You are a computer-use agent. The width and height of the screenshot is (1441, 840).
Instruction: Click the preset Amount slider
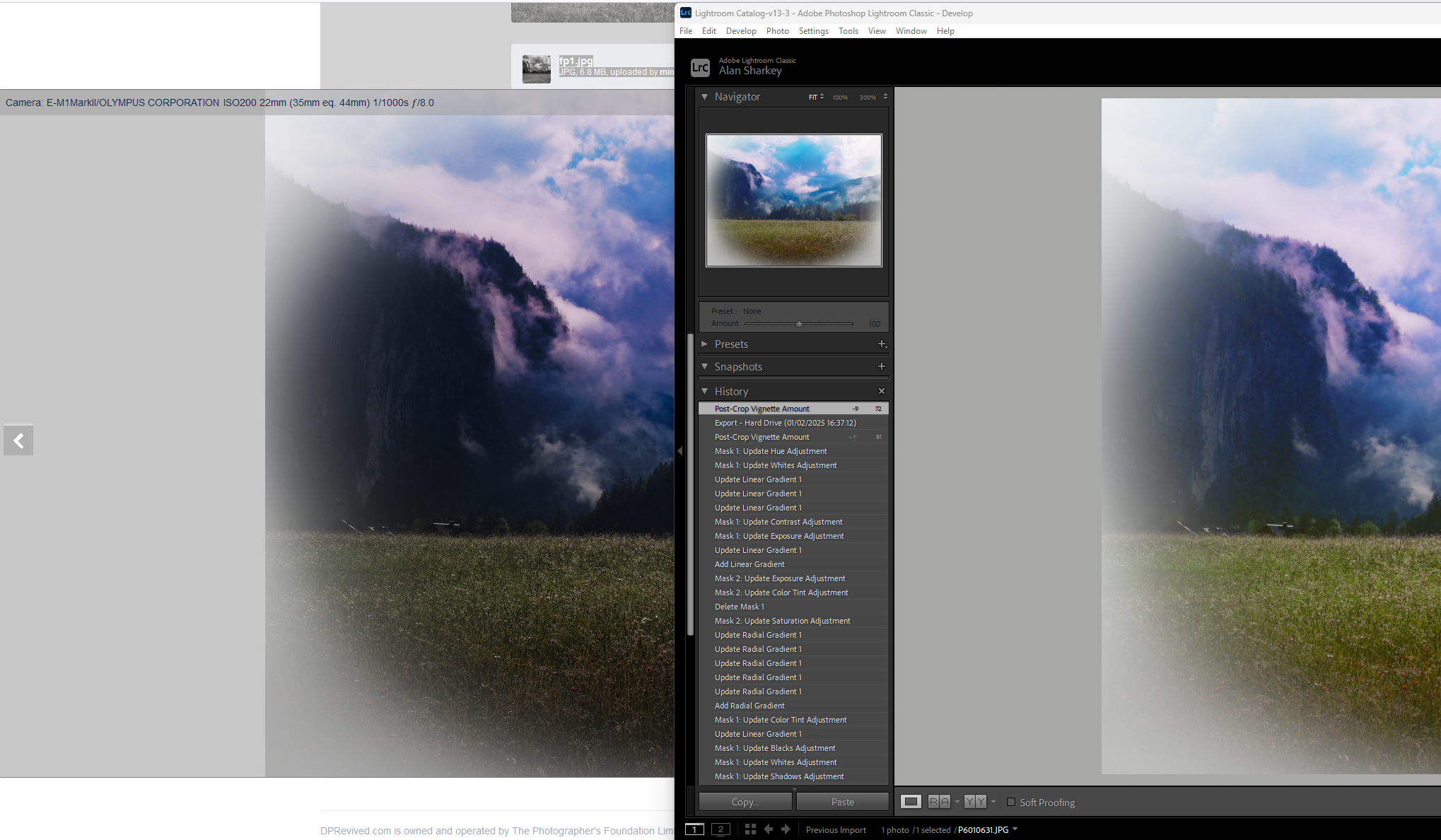click(x=799, y=324)
